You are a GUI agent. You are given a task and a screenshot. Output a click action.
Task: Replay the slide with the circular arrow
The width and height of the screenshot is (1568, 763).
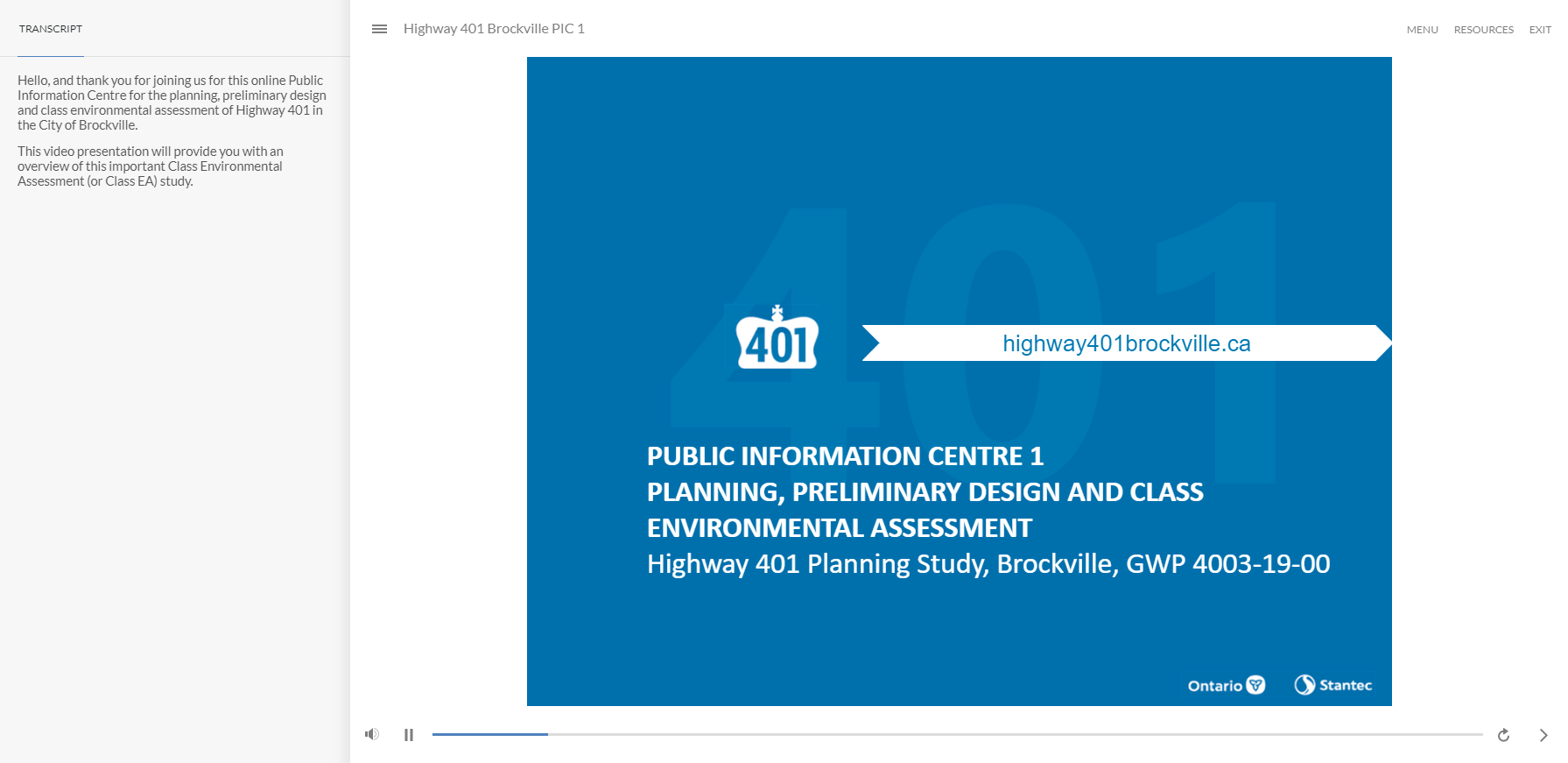1503,735
